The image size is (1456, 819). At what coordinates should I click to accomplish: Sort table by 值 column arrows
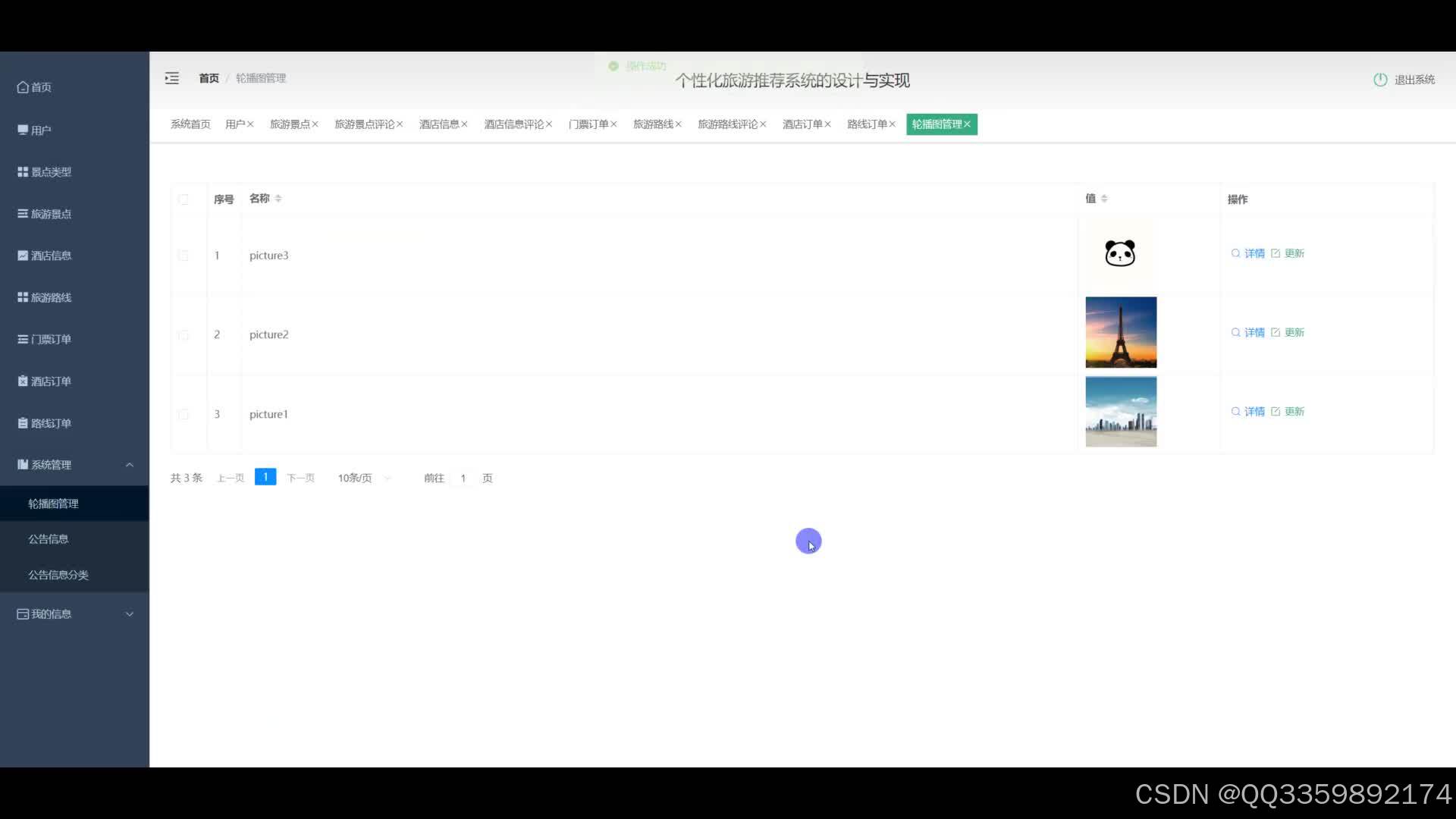[1104, 199]
